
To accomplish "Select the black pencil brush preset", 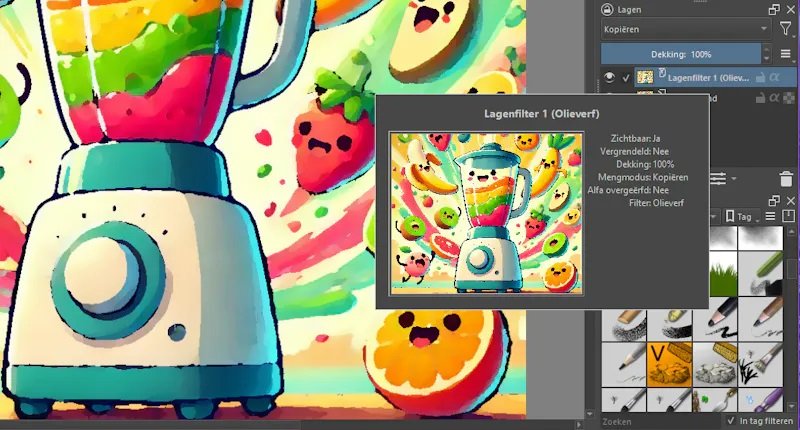I will [x=715, y=320].
